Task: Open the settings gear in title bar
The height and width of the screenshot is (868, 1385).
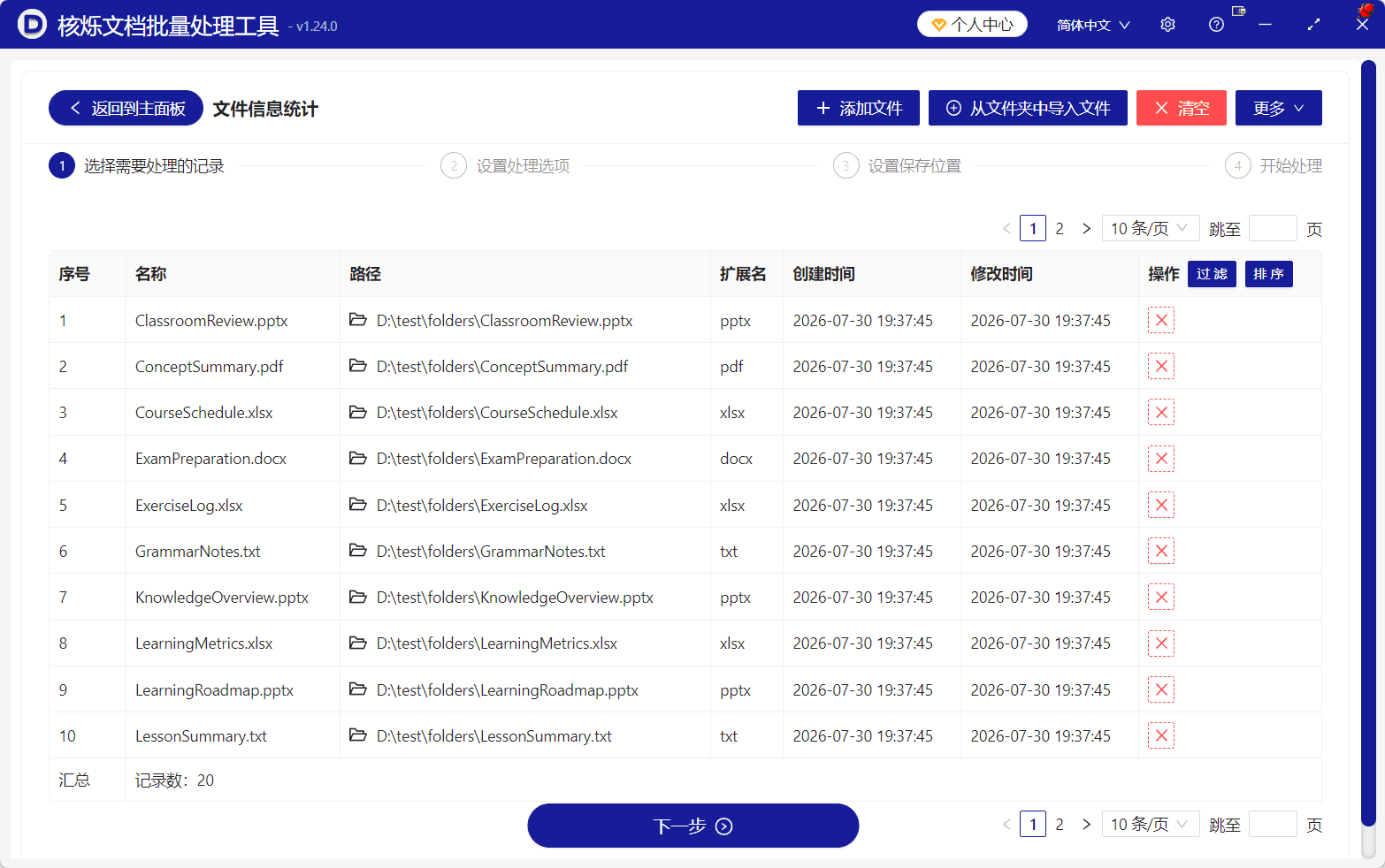Action: pos(1167,25)
